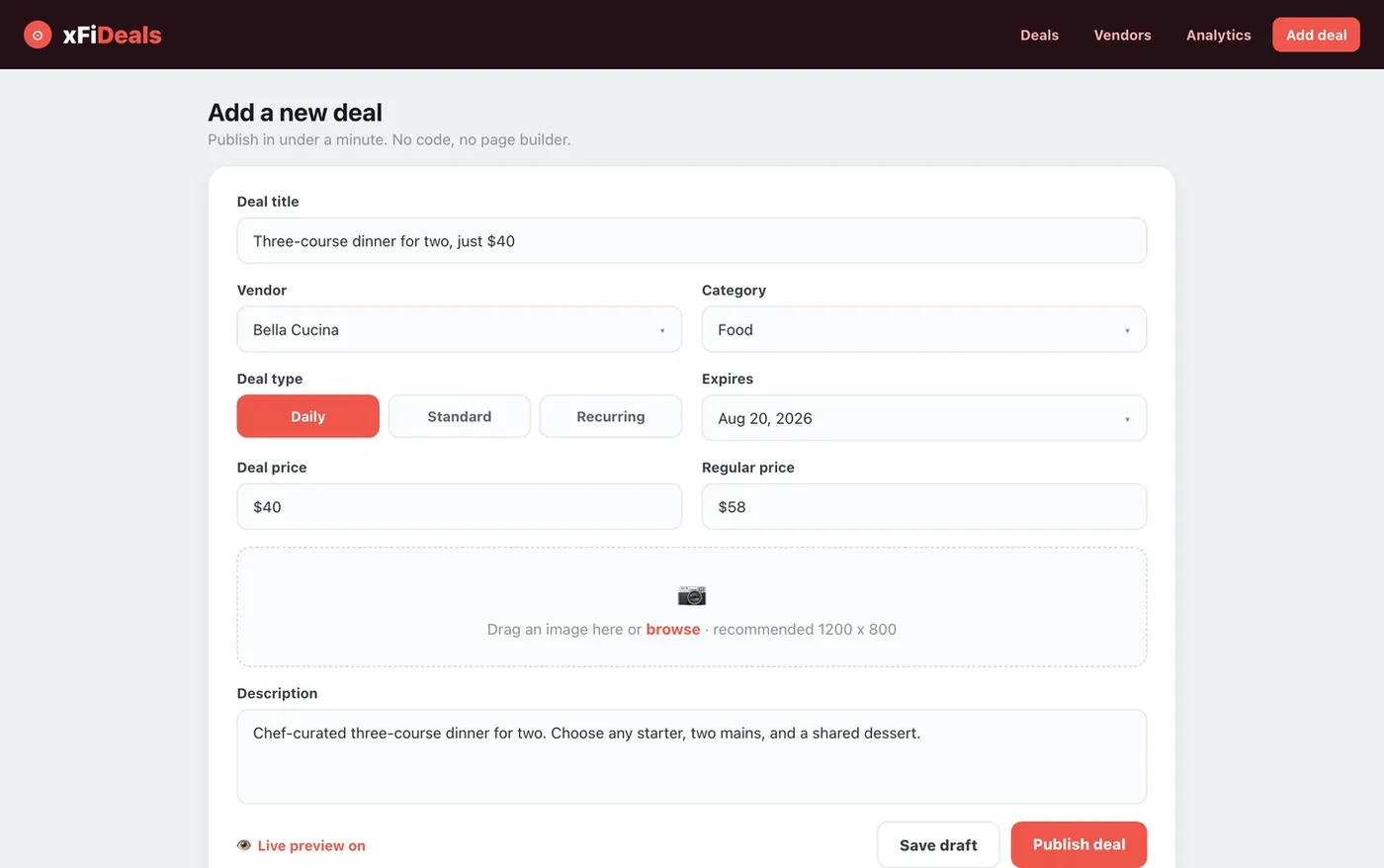Screen dimensions: 1384x868
Task: Click the eye icon beside Live preview
Action: point(244,845)
